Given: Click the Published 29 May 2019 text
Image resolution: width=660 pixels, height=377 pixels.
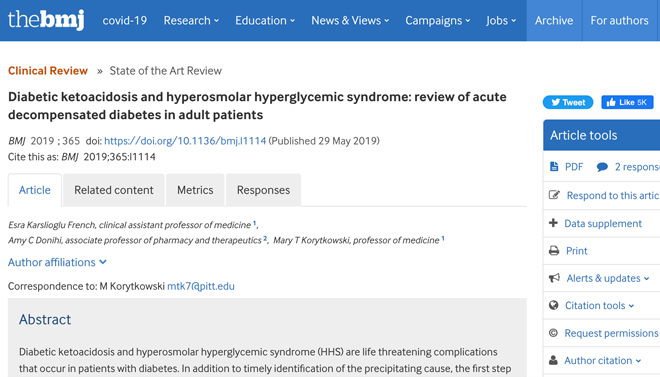Looking at the screenshot, I should pos(324,141).
